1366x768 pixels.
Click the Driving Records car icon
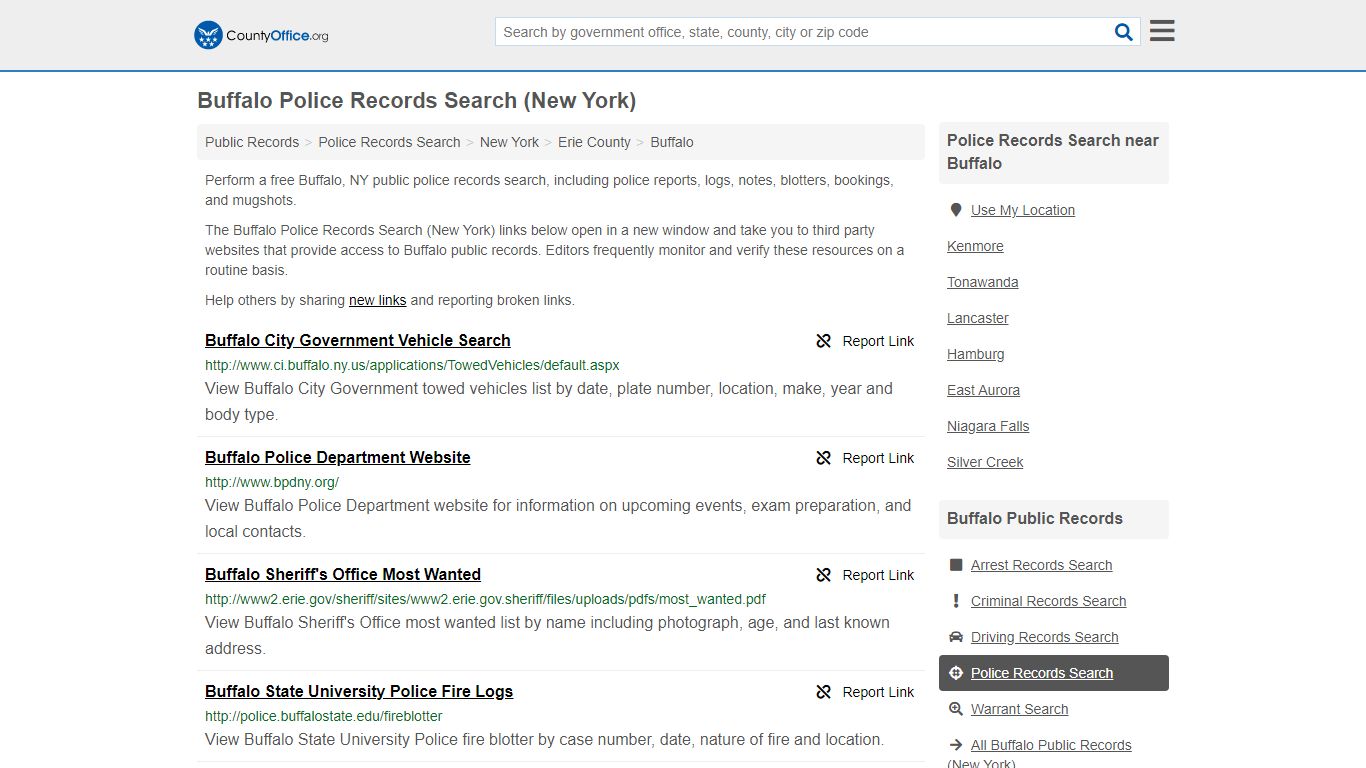click(956, 637)
